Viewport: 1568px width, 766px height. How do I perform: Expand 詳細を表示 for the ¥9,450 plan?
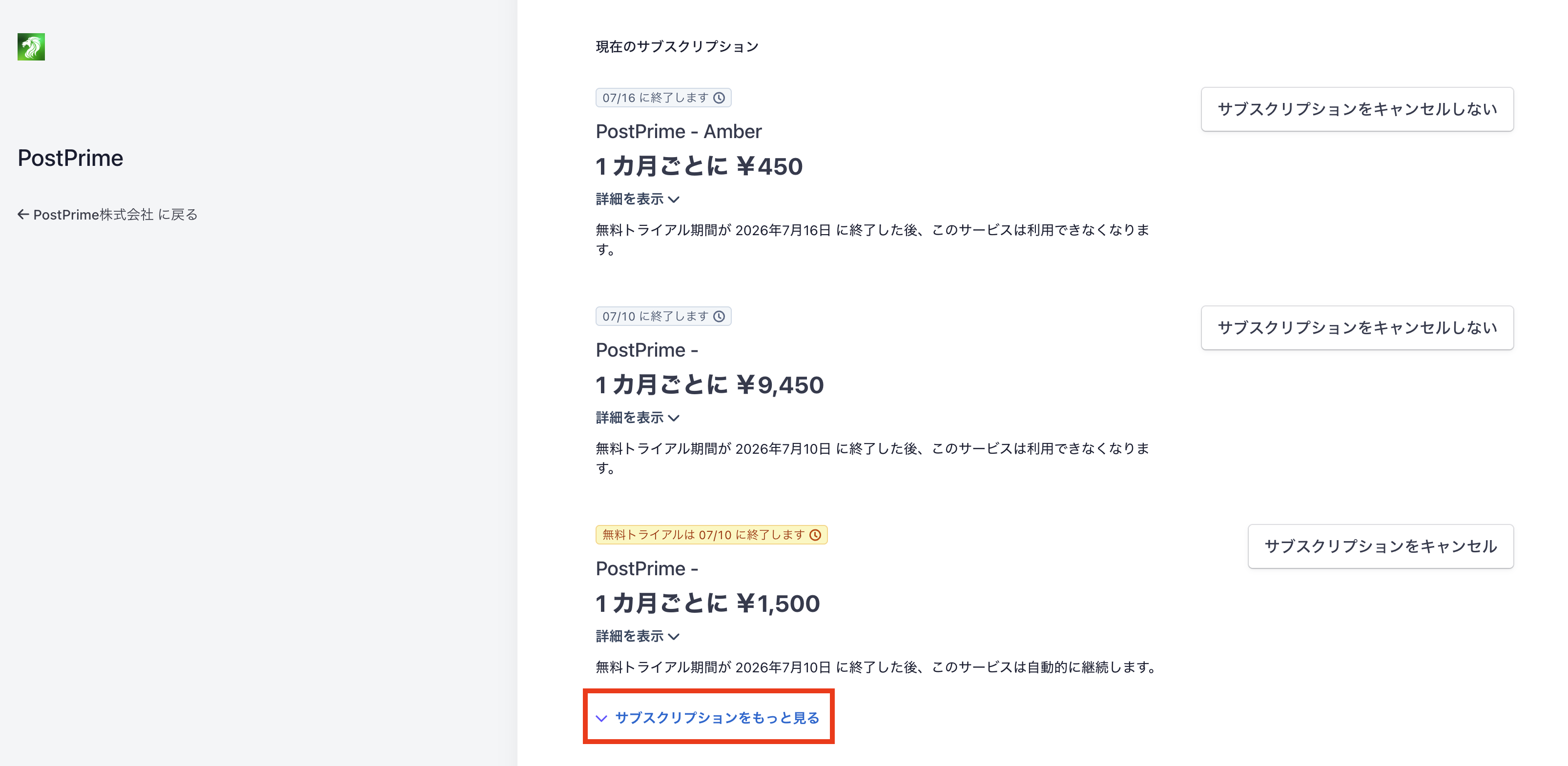(x=637, y=417)
